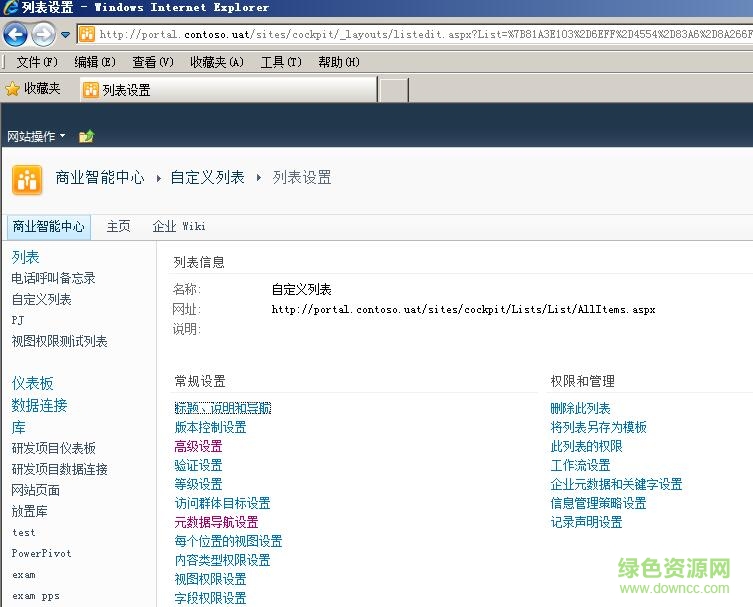Open the 工具(T) menu

click(281, 62)
